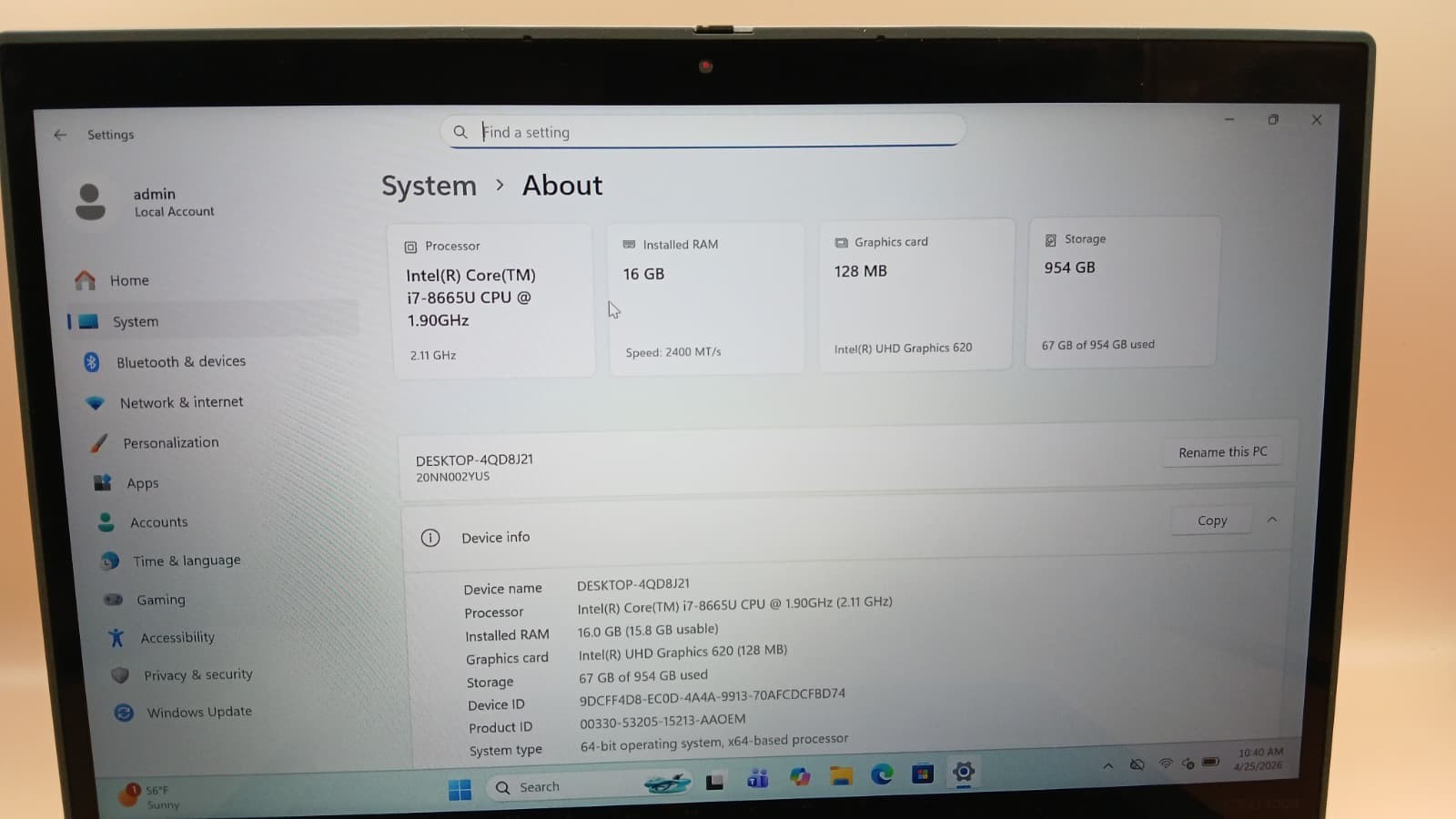This screenshot has height=819, width=1456.
Task: Open Copilot from the taskbar
Action: click(x=800, y=776)
